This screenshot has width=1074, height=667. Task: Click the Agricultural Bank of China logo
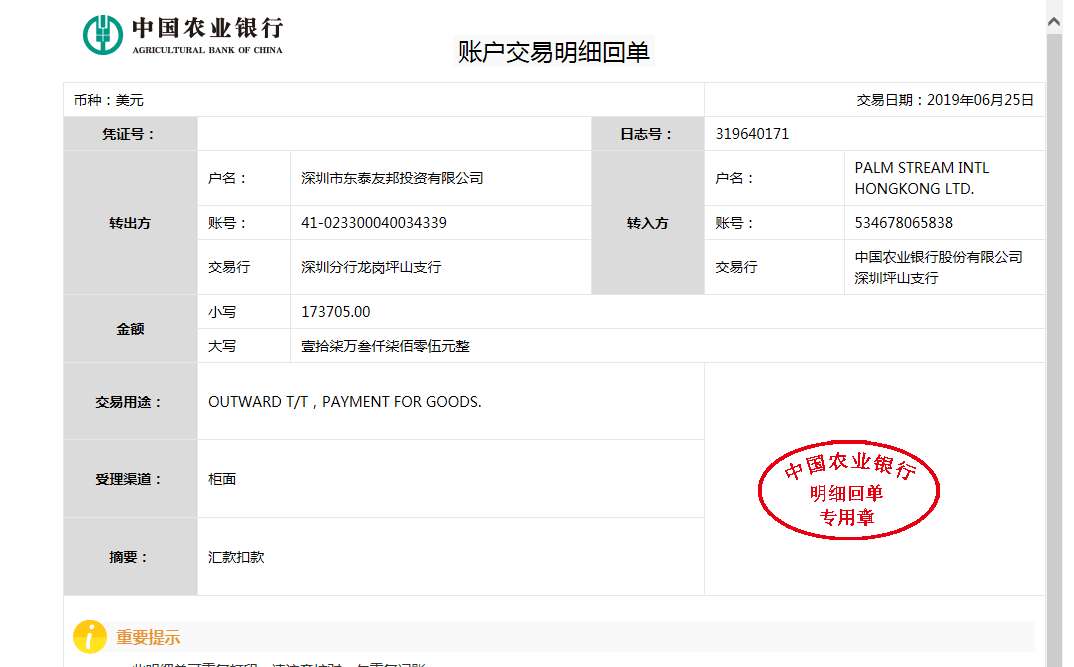coord(183,35)
